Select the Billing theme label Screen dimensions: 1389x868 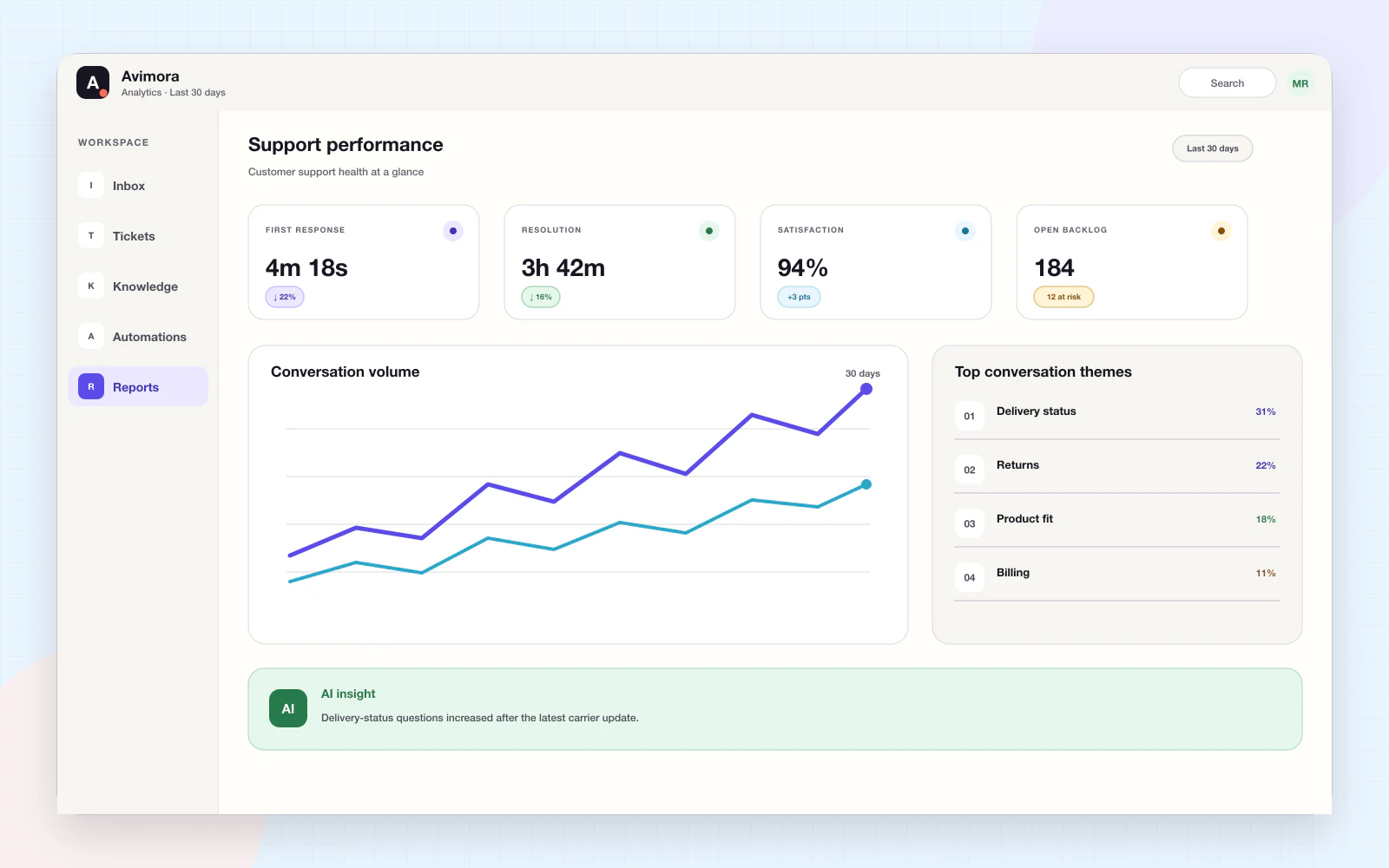(1013, 573)
